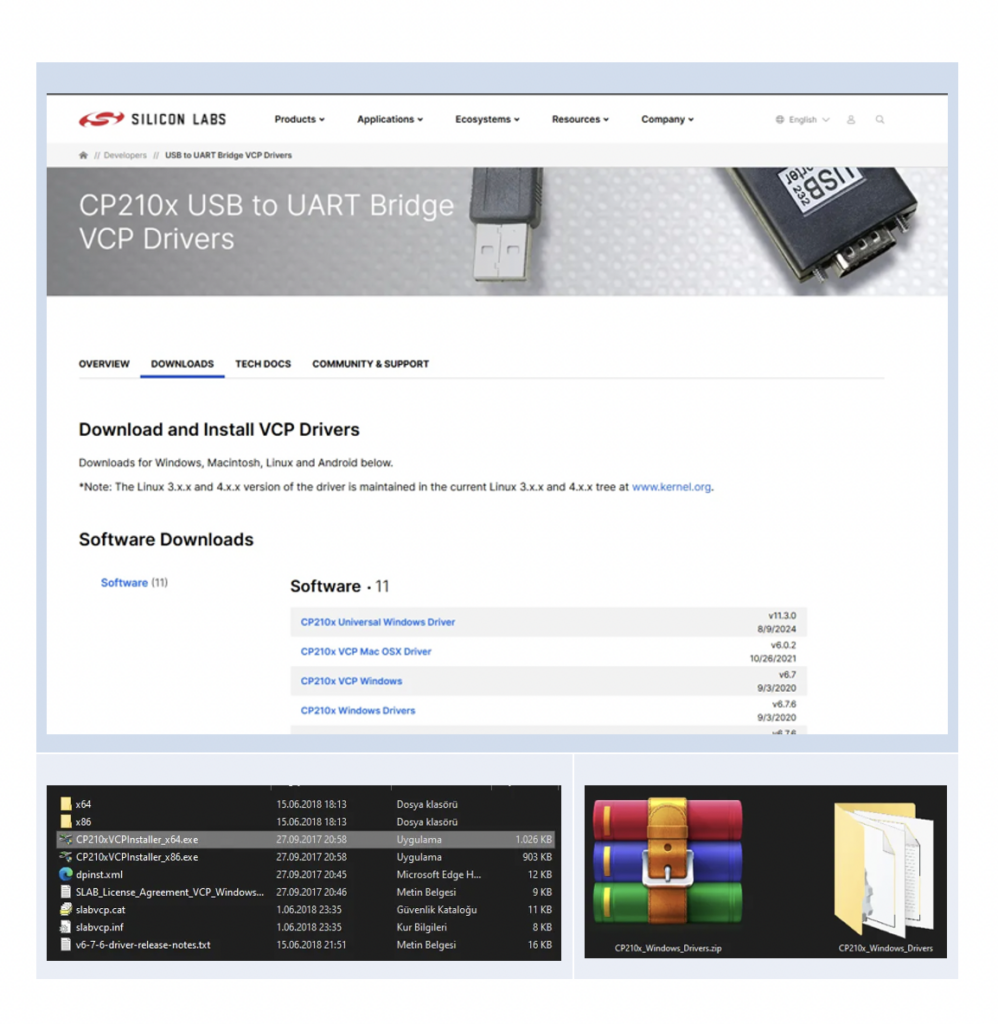Viewport: 998px width, 1024px height.
Task: Open the x64 folder icon
Action: pyautogui.click(x=65, y=804)
